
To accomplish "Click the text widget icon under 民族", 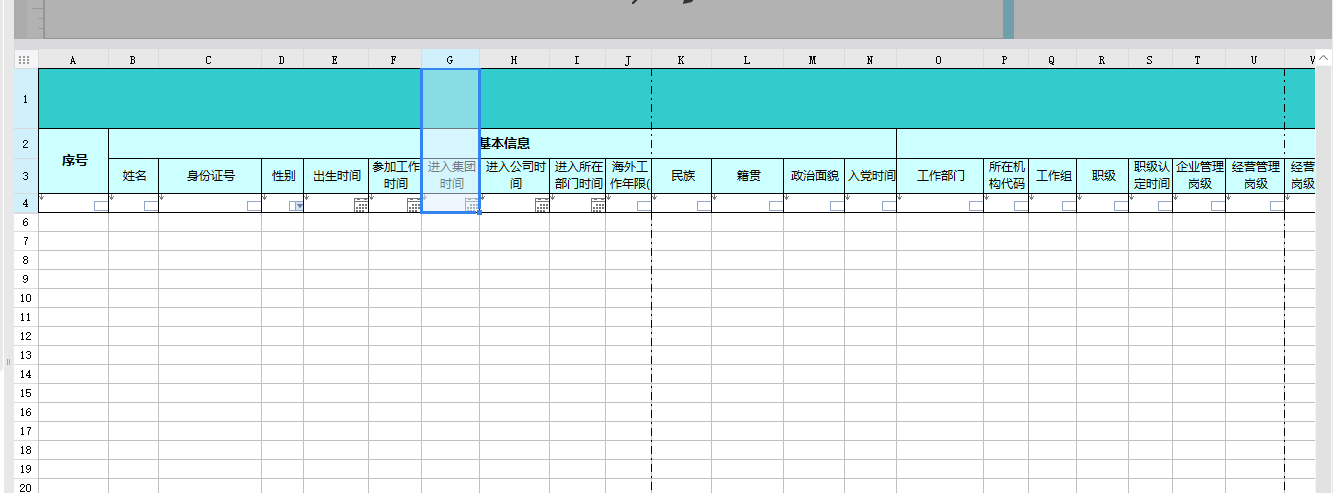I will 704,206.
